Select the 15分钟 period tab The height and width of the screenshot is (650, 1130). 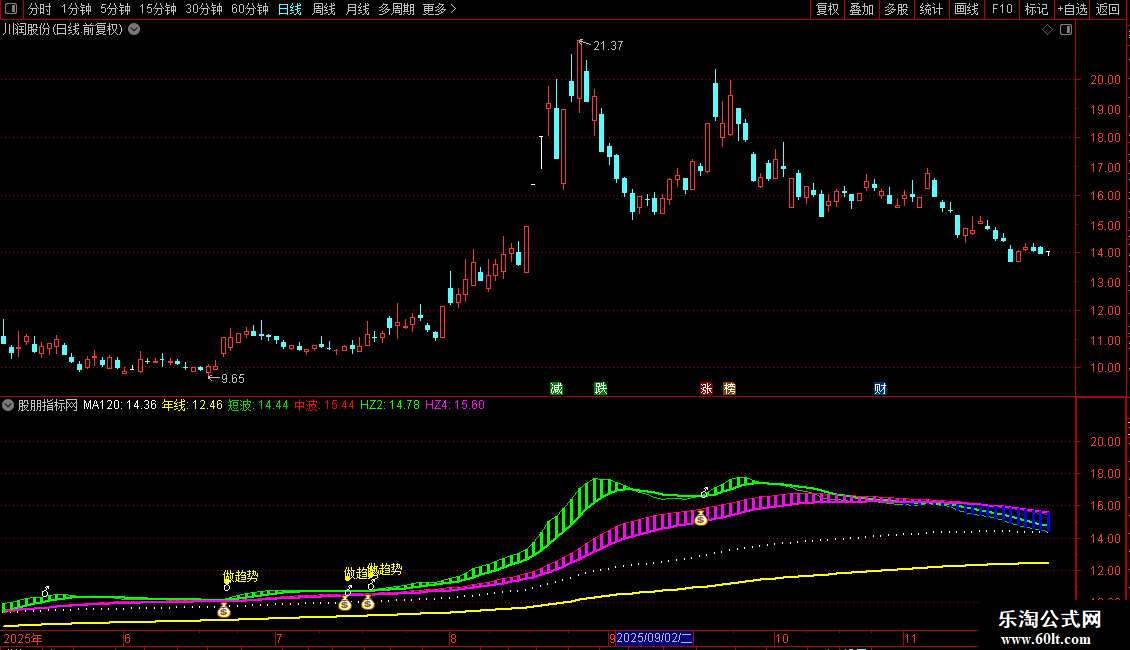point(158,9)
